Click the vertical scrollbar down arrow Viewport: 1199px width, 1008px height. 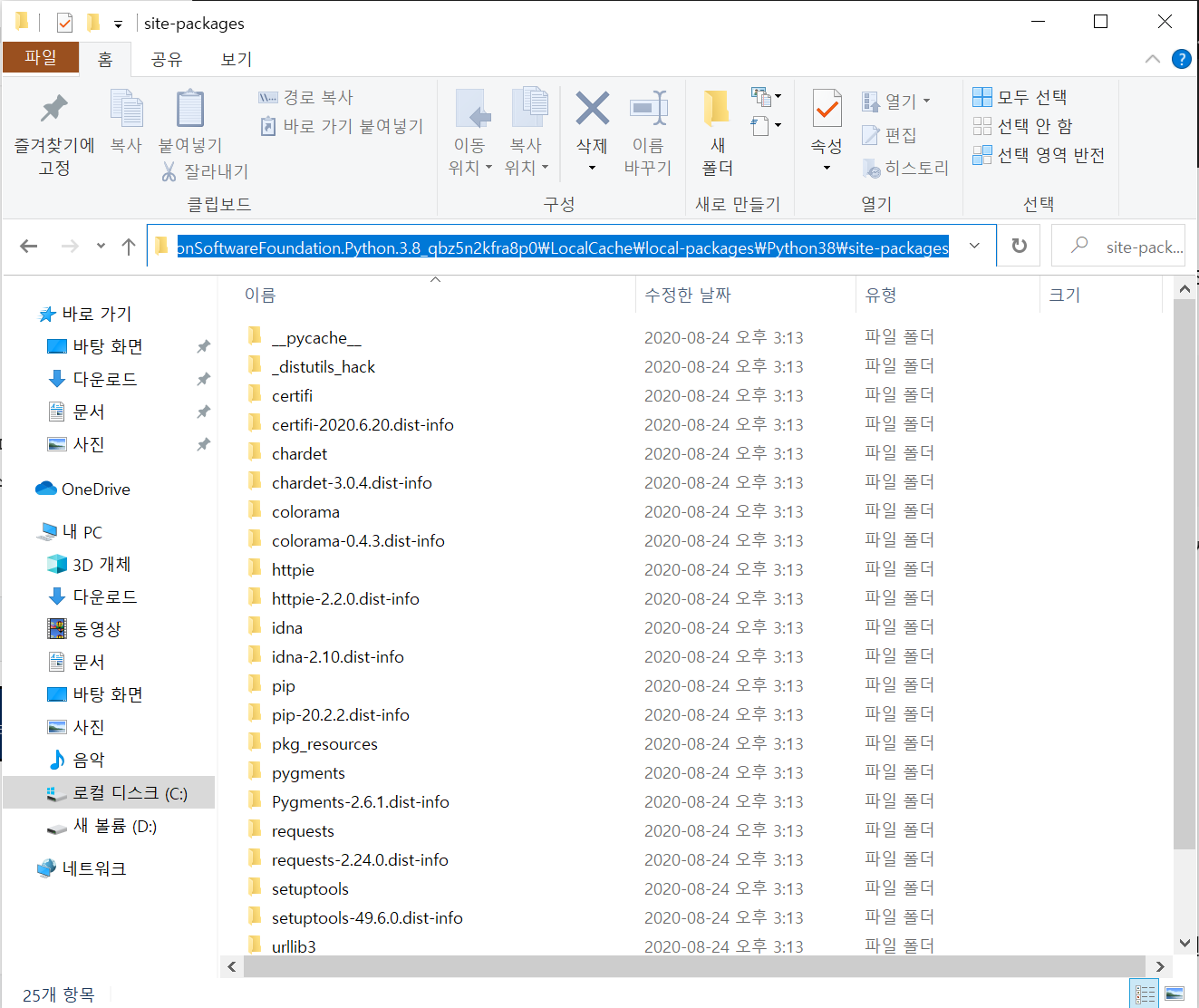click(x=1184, y=943)
